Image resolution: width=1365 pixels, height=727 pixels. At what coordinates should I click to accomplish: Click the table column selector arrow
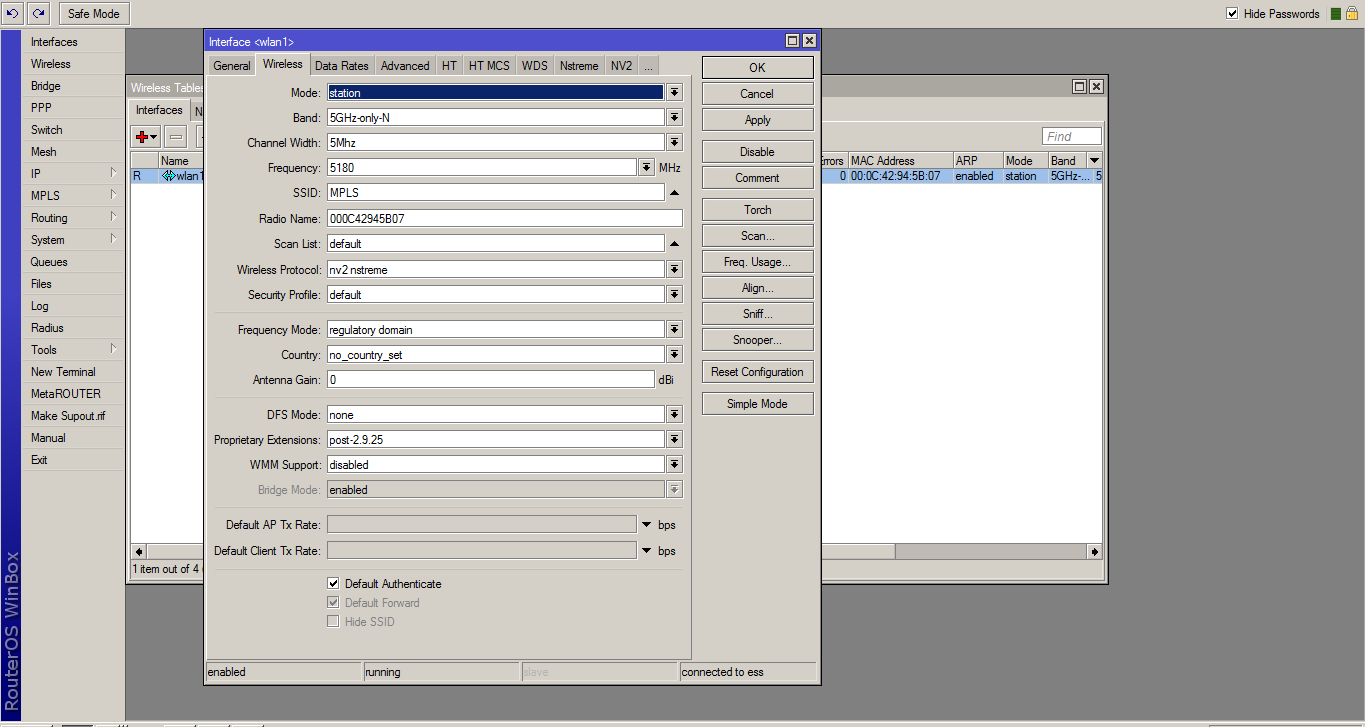click(x=1094, y=160)
